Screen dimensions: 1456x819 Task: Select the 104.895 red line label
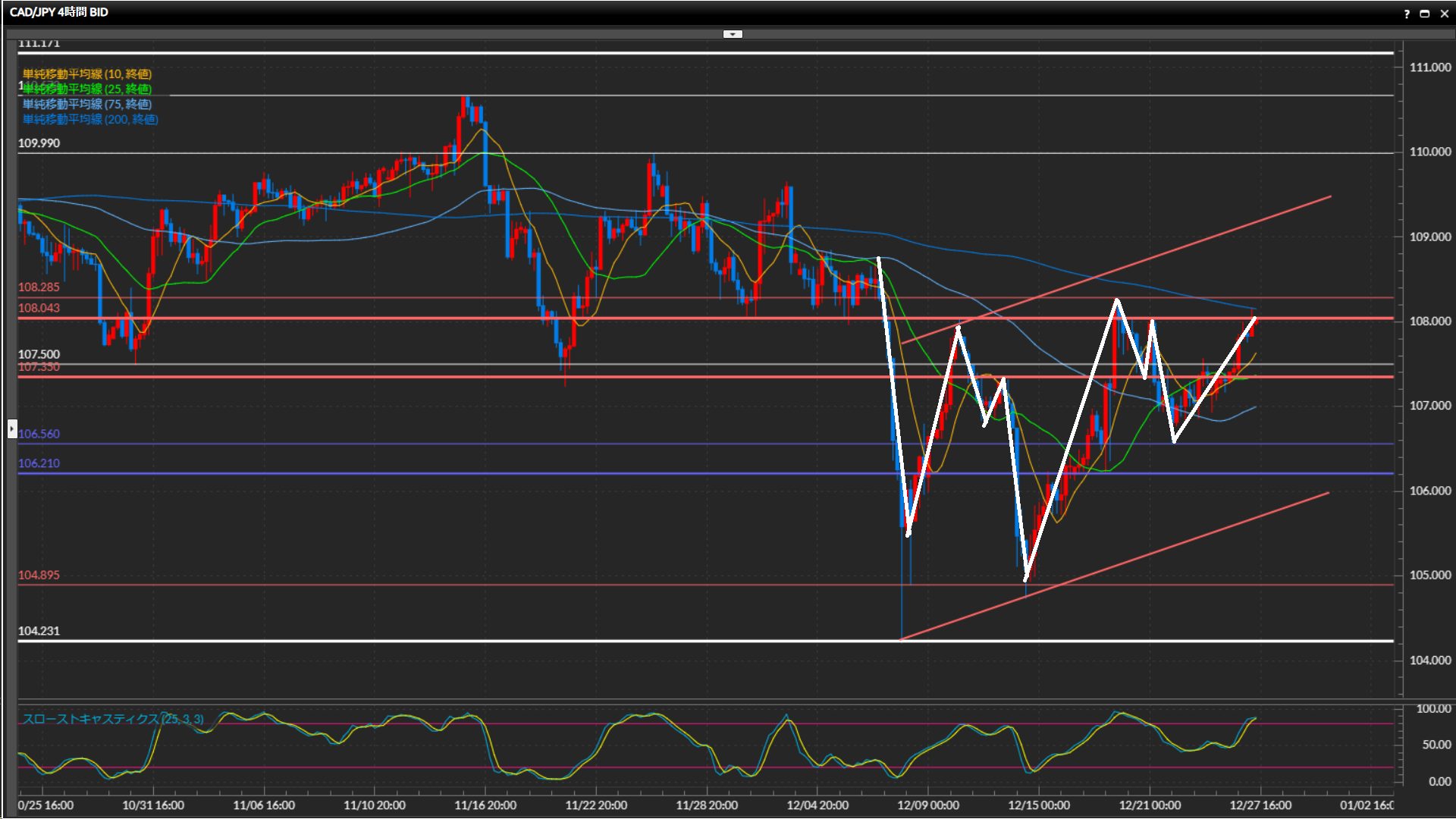(39, 575)
